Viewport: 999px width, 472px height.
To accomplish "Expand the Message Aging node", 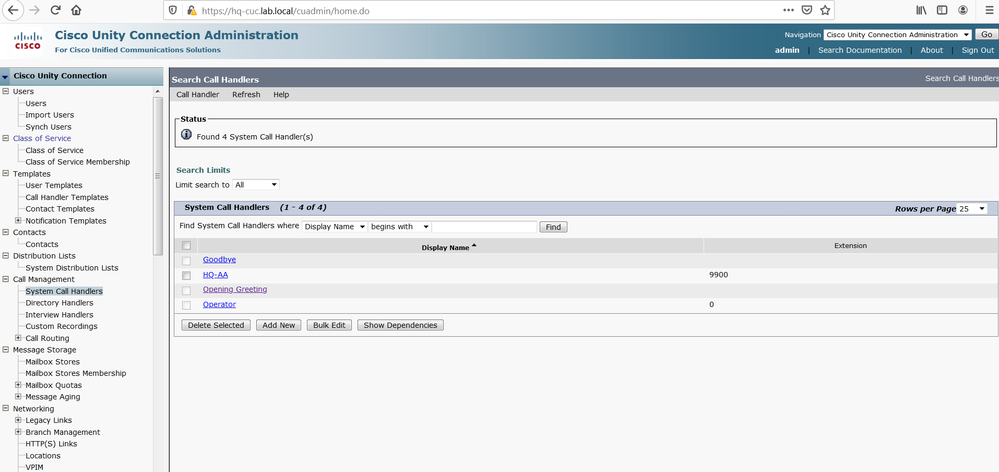I will pyautogui.click(x=18, y=396).
